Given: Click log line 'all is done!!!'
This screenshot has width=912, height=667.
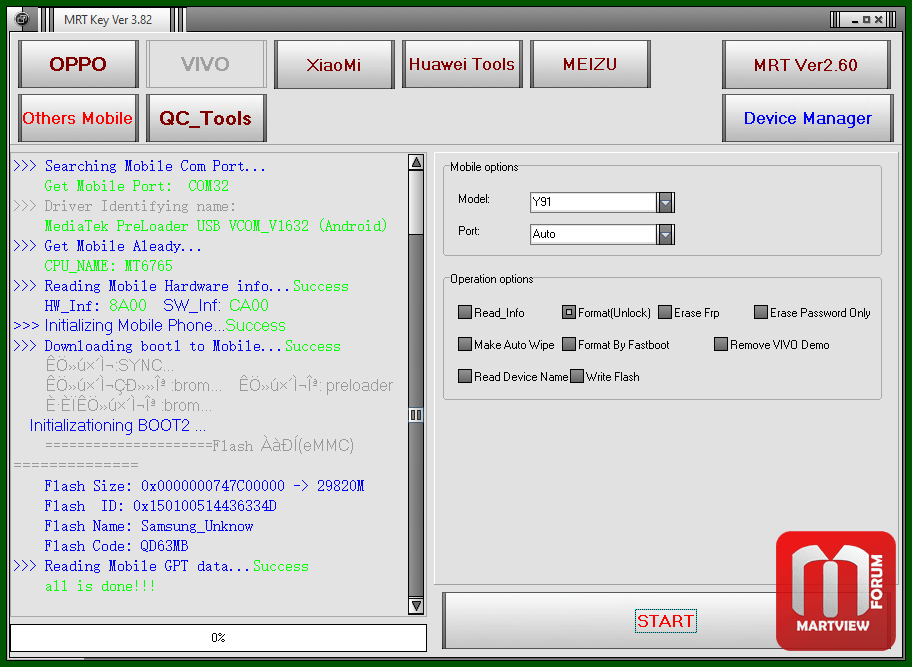Looking at the screenshot, I should point(101,586).
